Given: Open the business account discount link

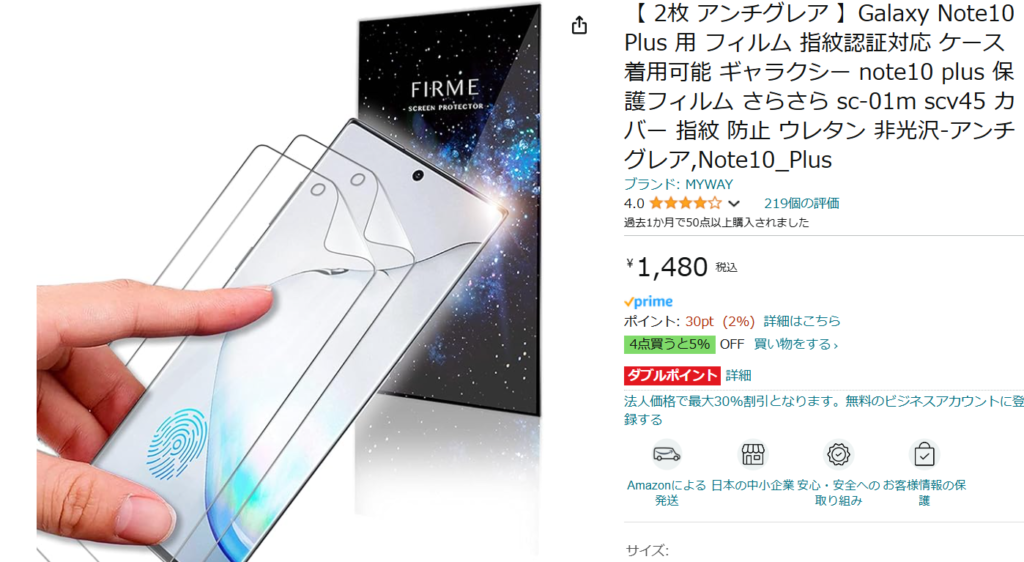Looking at the screenshot, I should coord(824,410).
